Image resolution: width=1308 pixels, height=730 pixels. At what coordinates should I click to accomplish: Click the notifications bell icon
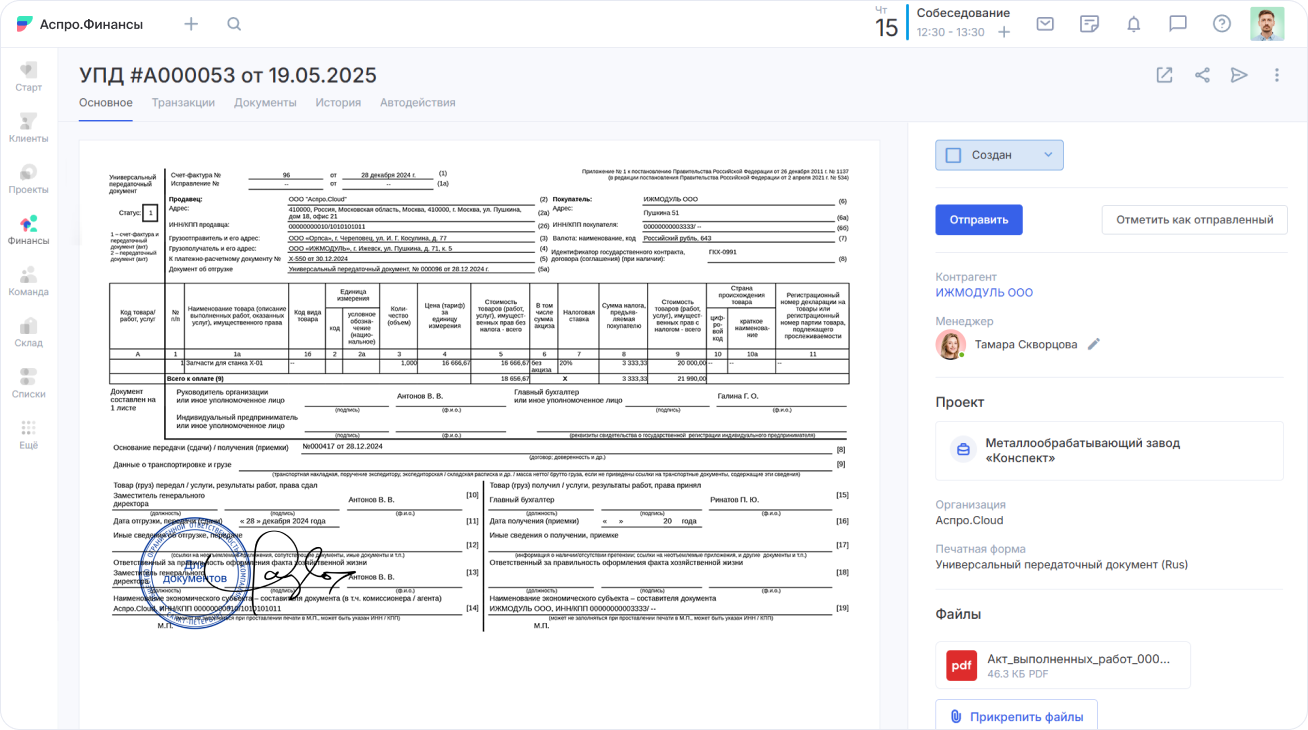(1133, 23)
